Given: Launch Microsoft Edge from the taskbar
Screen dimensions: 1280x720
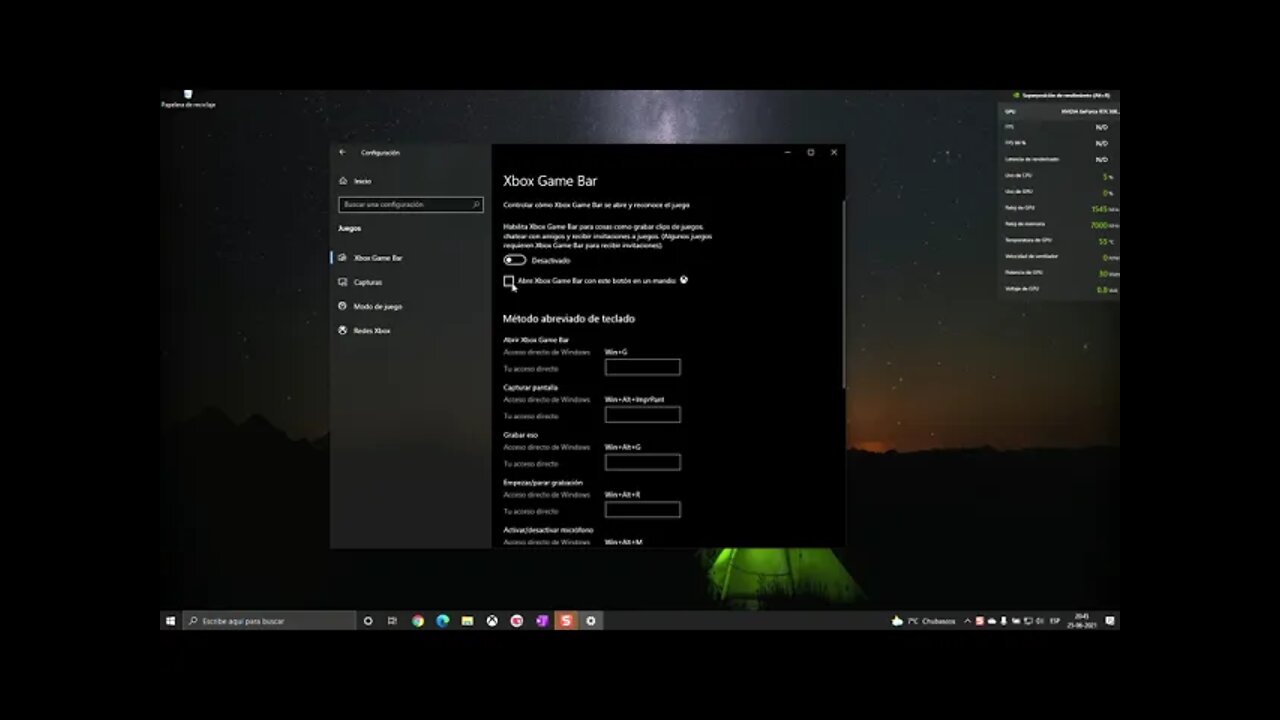Looking at the screenshot, I should click(x=442, y=621).
